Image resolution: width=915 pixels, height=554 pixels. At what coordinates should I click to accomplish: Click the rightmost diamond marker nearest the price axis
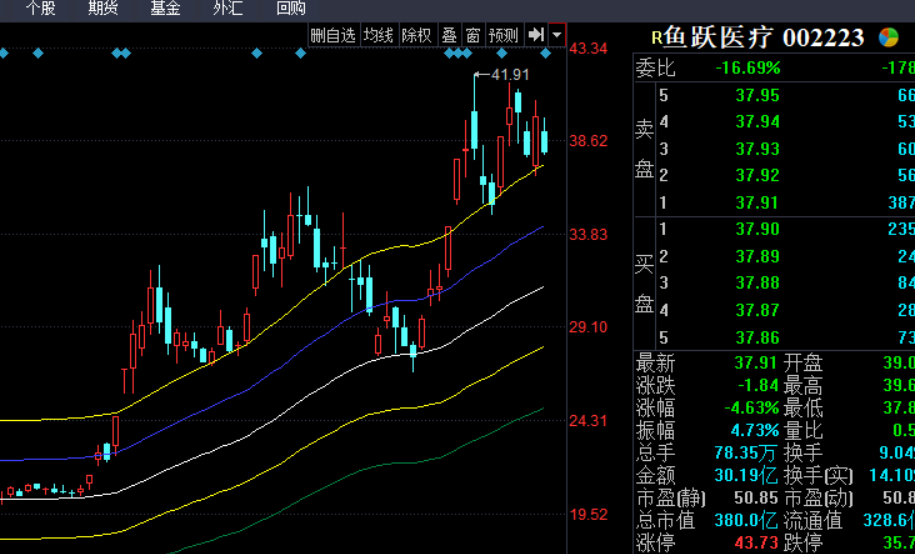click(546, 54)
